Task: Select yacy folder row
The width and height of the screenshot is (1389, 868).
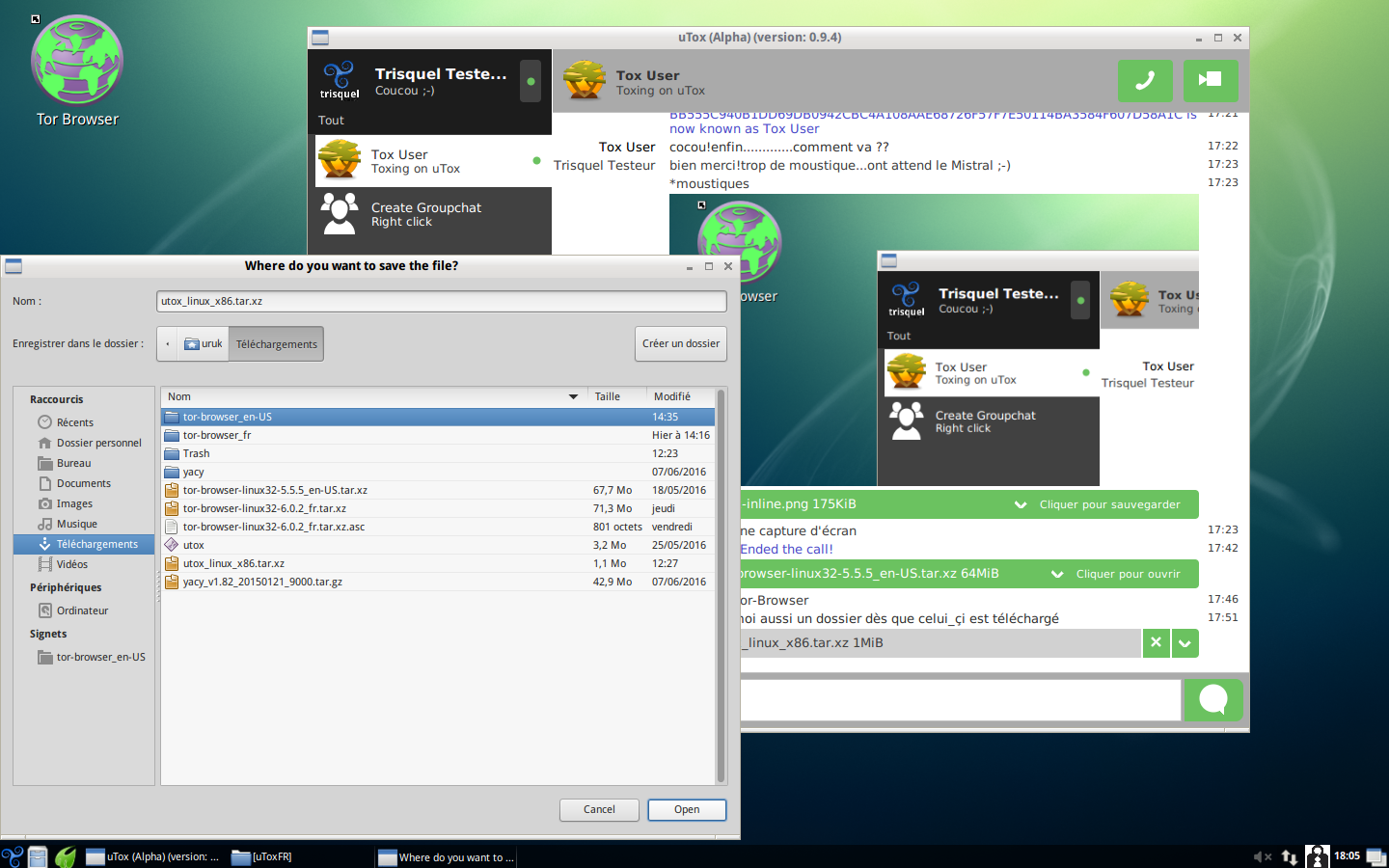Action: [x=438, y=472]
